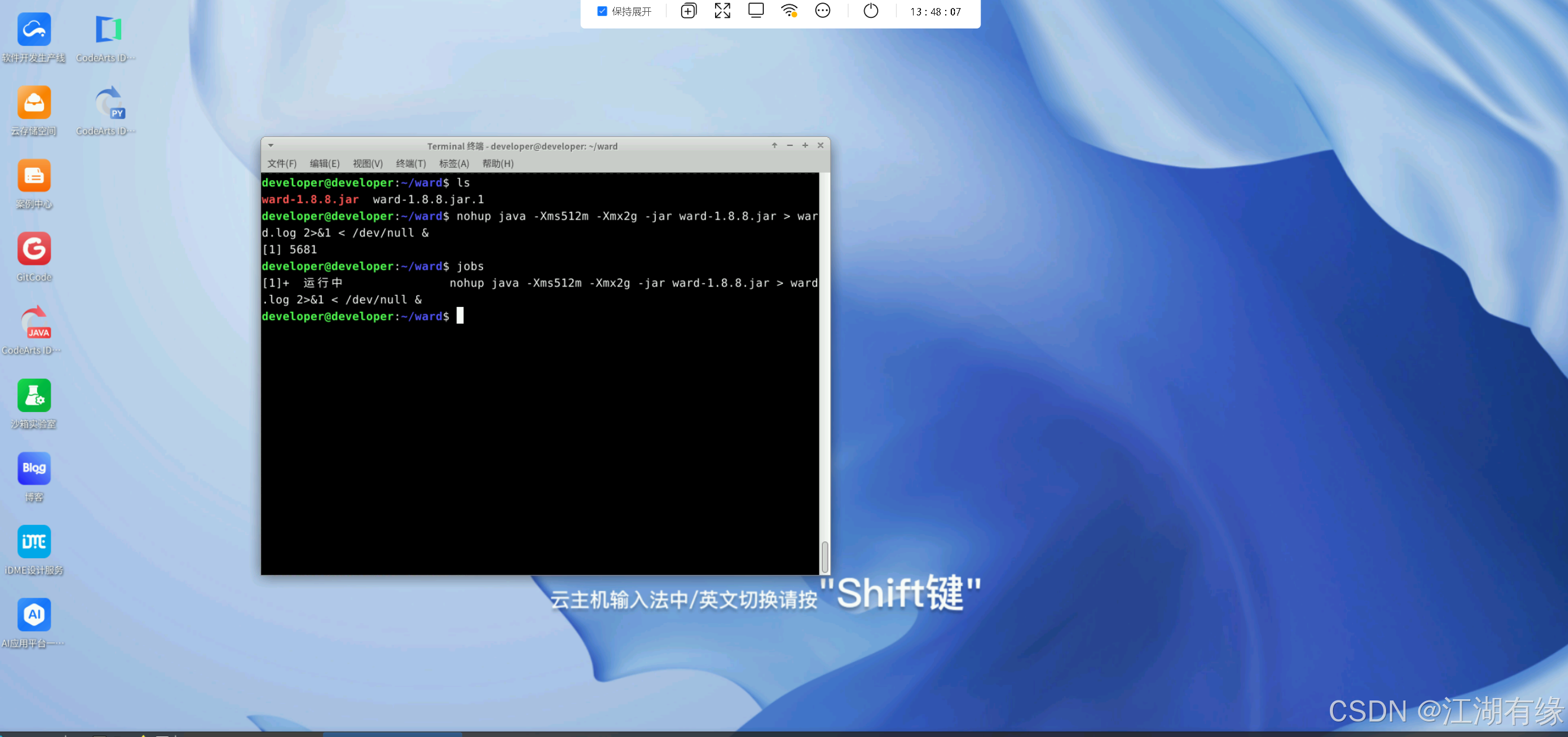1568x737 pixels.
Task: Launch CodeArts IDE Python icon
Action: click(109, 103)
